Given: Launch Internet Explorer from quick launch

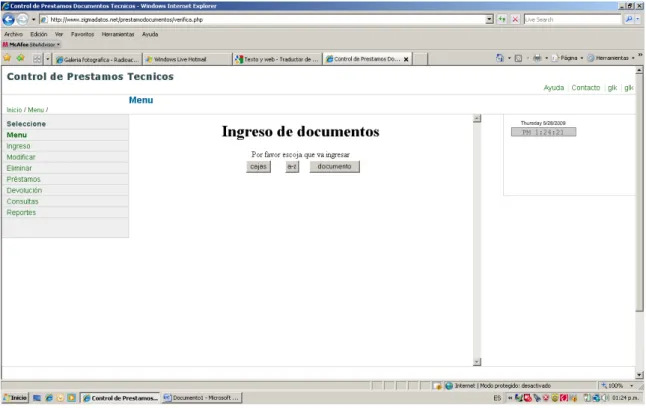Looking at the screenshot, I should coord(49,398).
